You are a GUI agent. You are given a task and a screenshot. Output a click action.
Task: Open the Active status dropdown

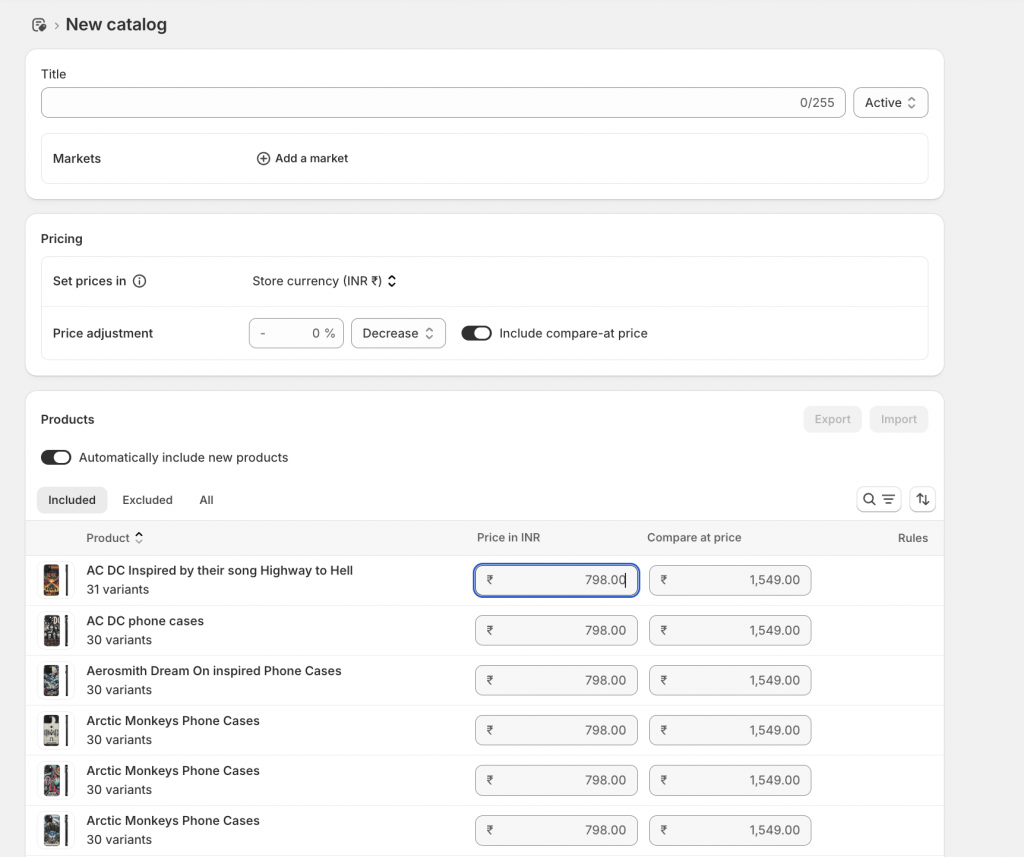click(x=889, y=102)
